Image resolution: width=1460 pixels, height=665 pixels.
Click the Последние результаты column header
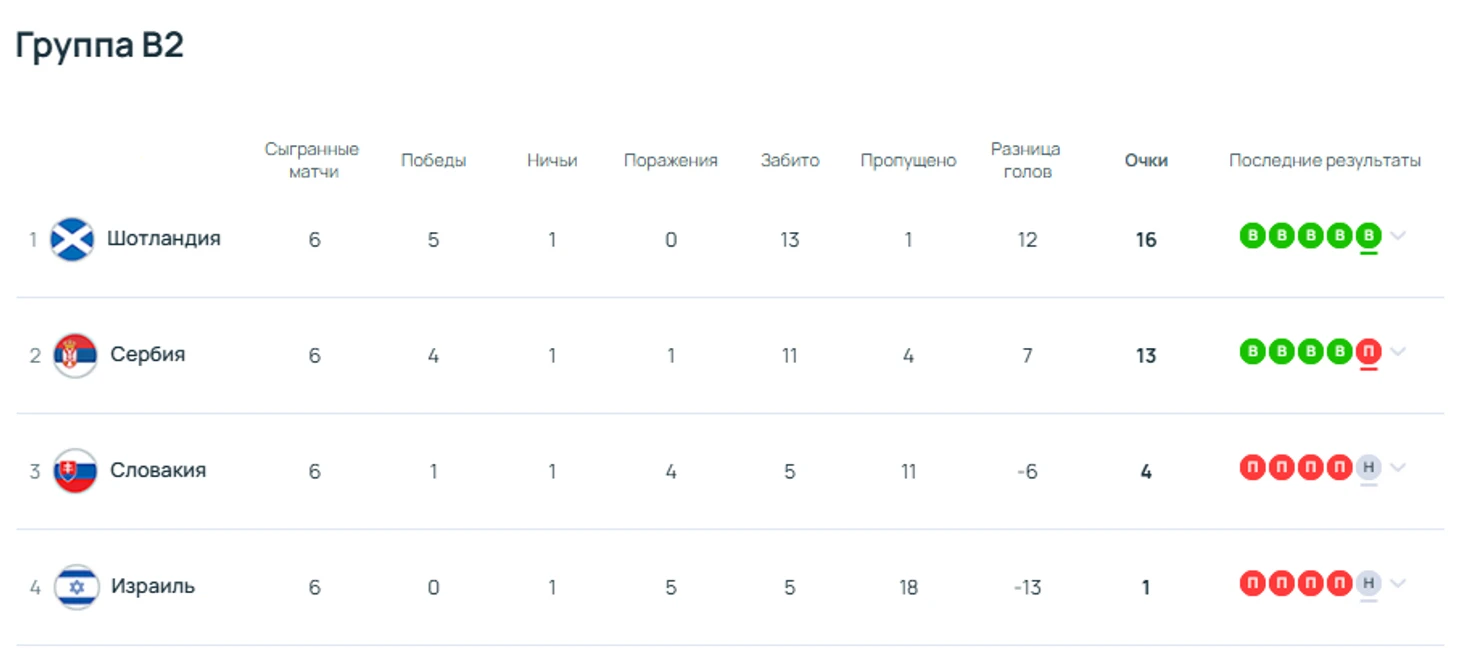coord(1324,160)
